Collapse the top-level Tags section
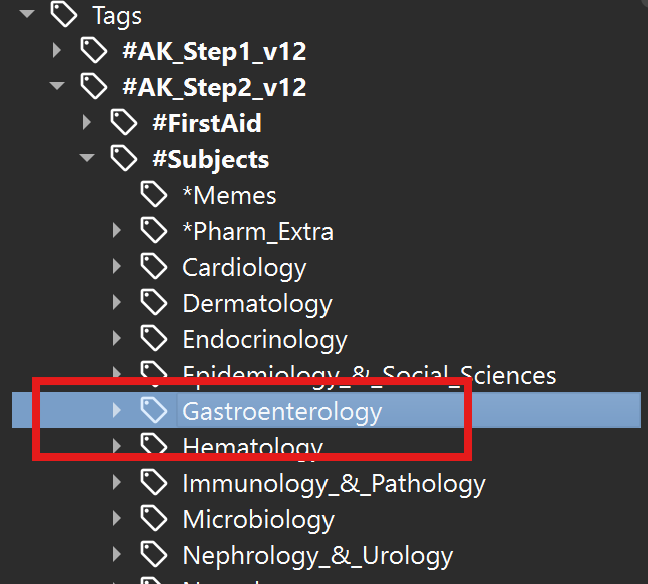The image size is (648, 584). click(x=27, y=15)
